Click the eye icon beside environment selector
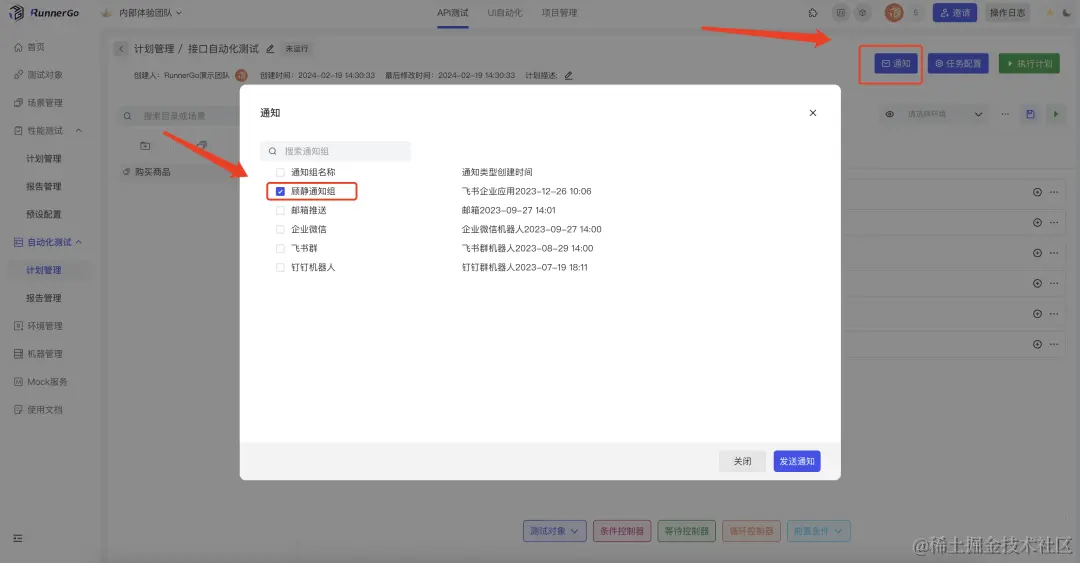Image resolution: width=1080 pixels, height=563 pixels. tap(889, 114)
